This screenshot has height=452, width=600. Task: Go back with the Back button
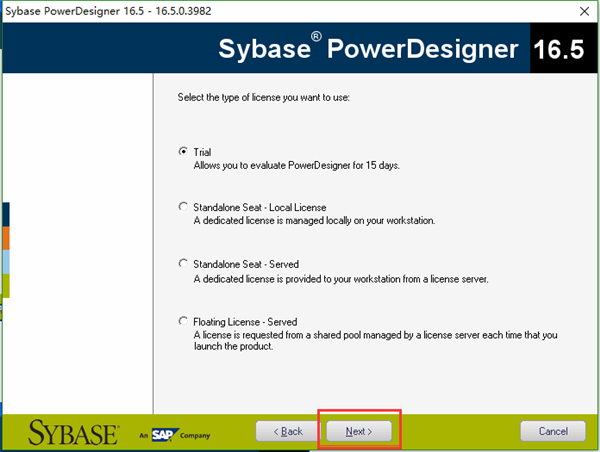point(288,431)
